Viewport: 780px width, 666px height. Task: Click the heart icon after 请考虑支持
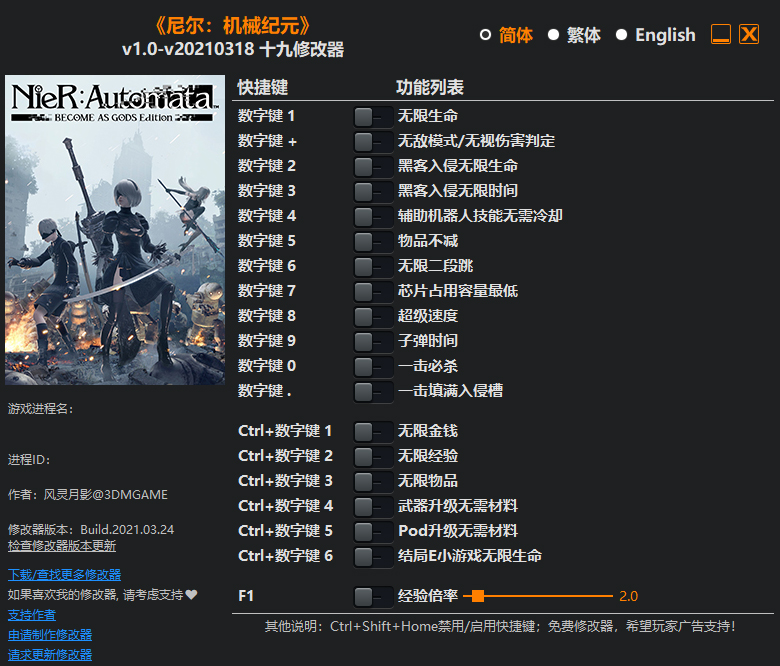point(192,594)
